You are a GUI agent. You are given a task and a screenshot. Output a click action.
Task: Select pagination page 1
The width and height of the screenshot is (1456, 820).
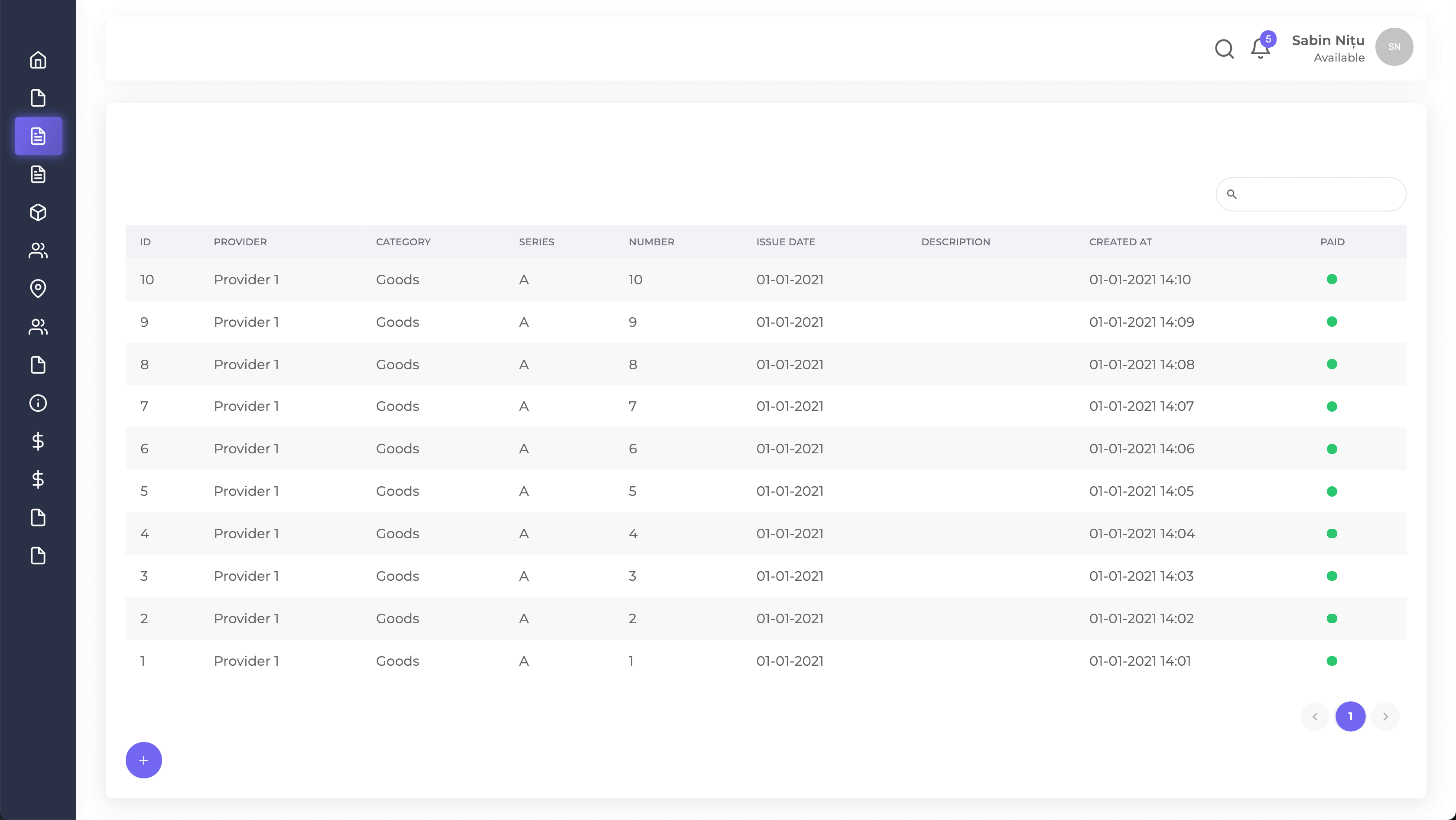click(1350, 716)
